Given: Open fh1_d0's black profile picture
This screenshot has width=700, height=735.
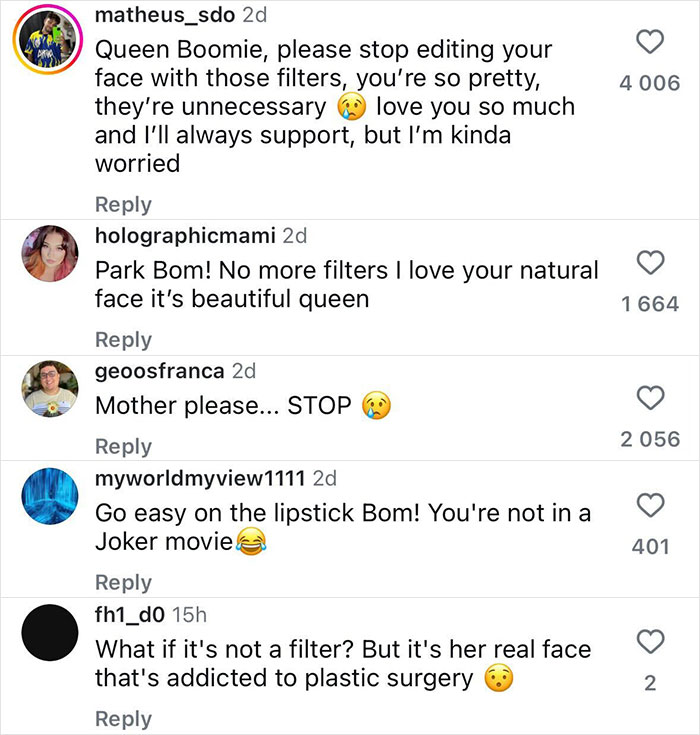Looking at the screenshot, I should click(x=50, y=632).
